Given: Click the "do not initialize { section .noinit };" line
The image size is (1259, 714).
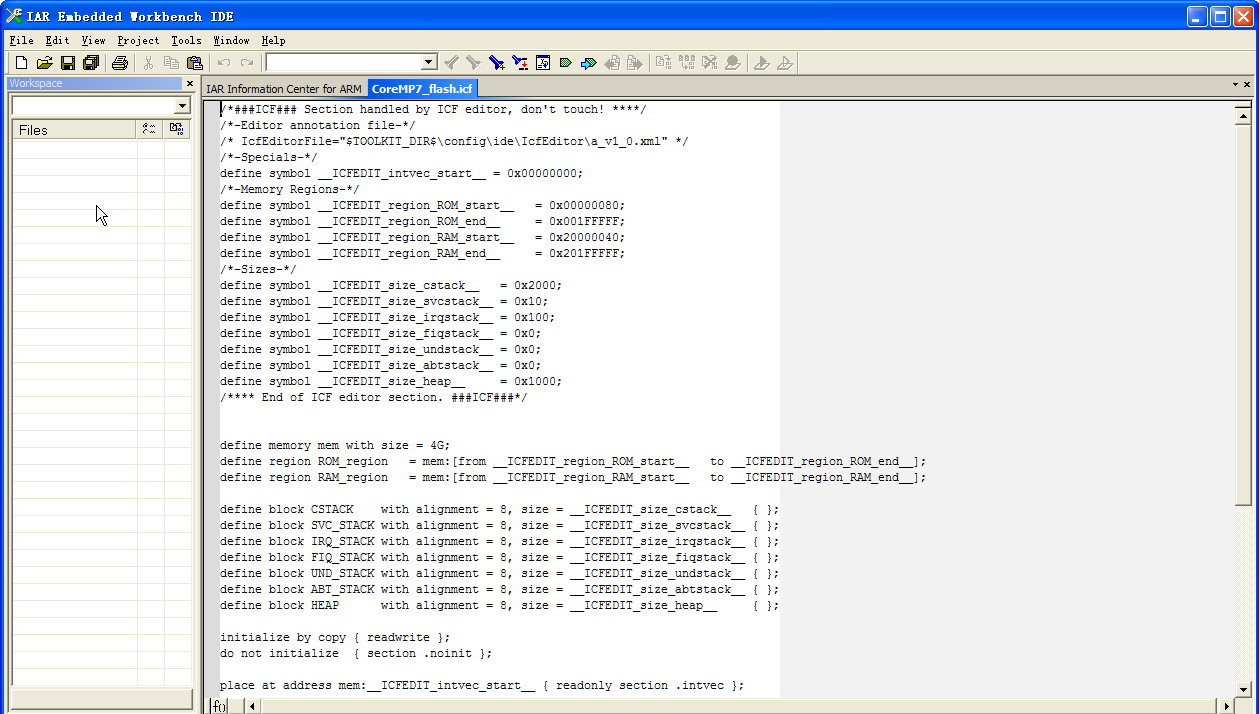Looking at the screenshot, I should [356, 653].
